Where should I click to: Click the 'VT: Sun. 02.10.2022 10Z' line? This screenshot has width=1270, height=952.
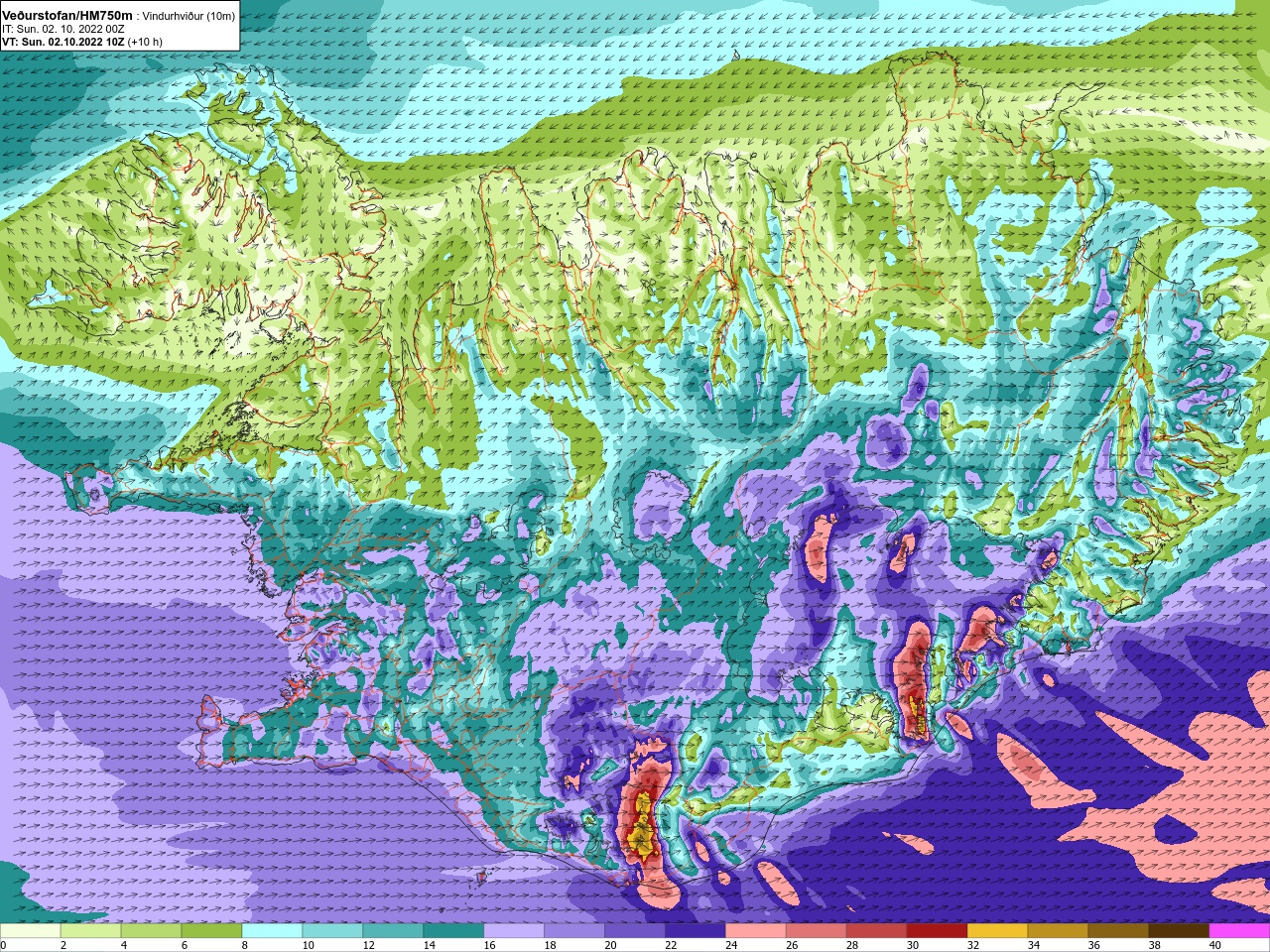[x=63, y=43]
